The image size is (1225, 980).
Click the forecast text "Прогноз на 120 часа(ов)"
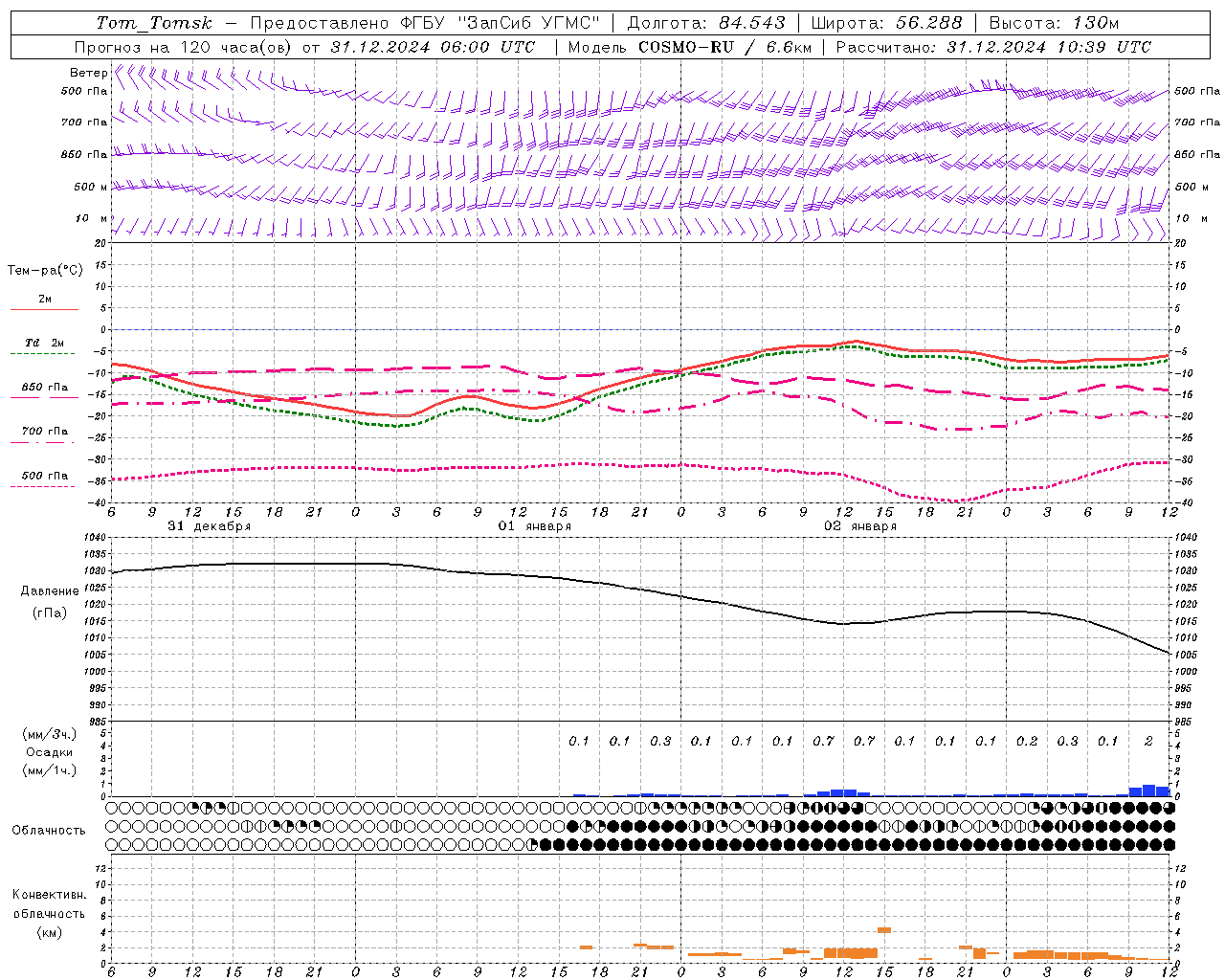click(x=184, y=47)
